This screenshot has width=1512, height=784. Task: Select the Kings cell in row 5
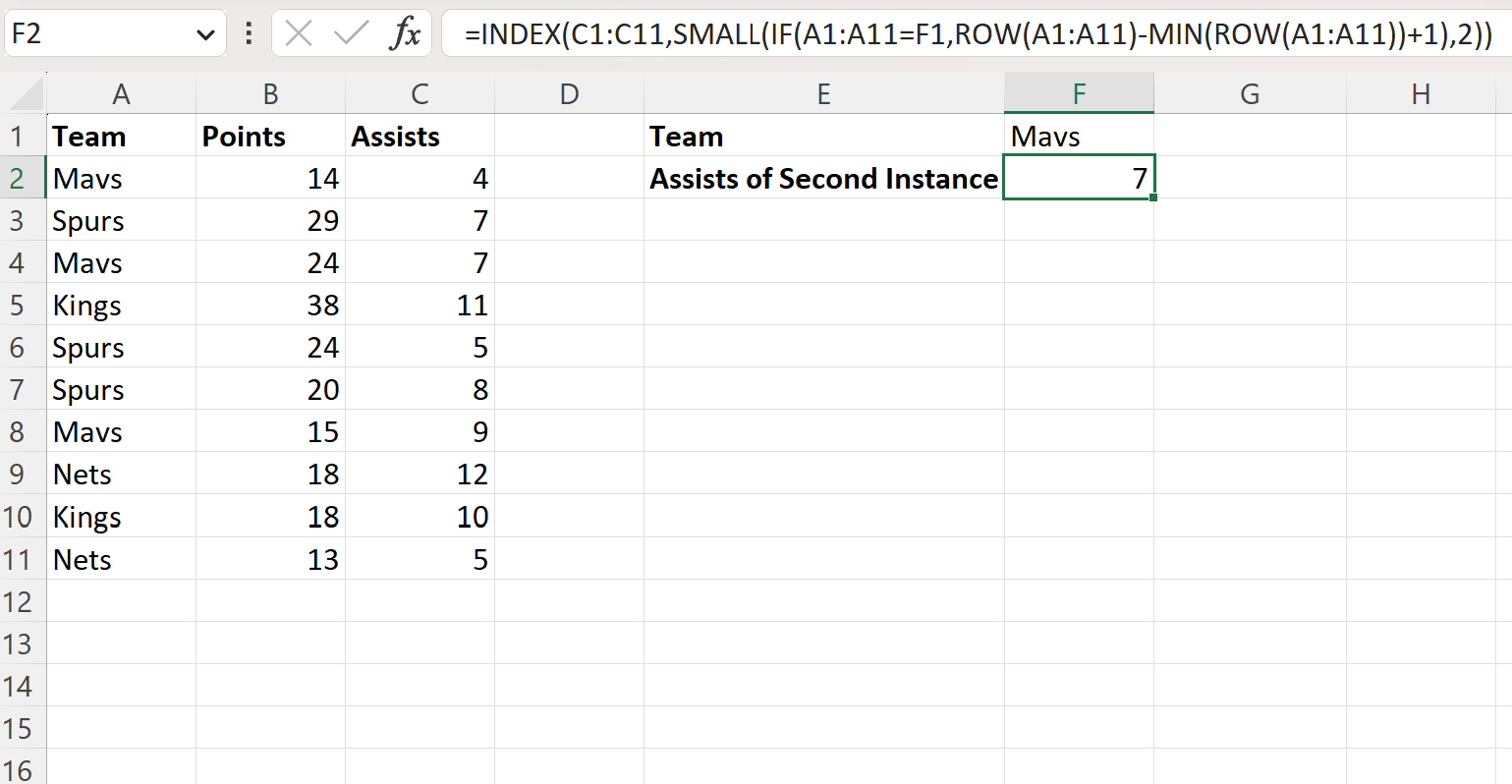click(x=121, y=306)
